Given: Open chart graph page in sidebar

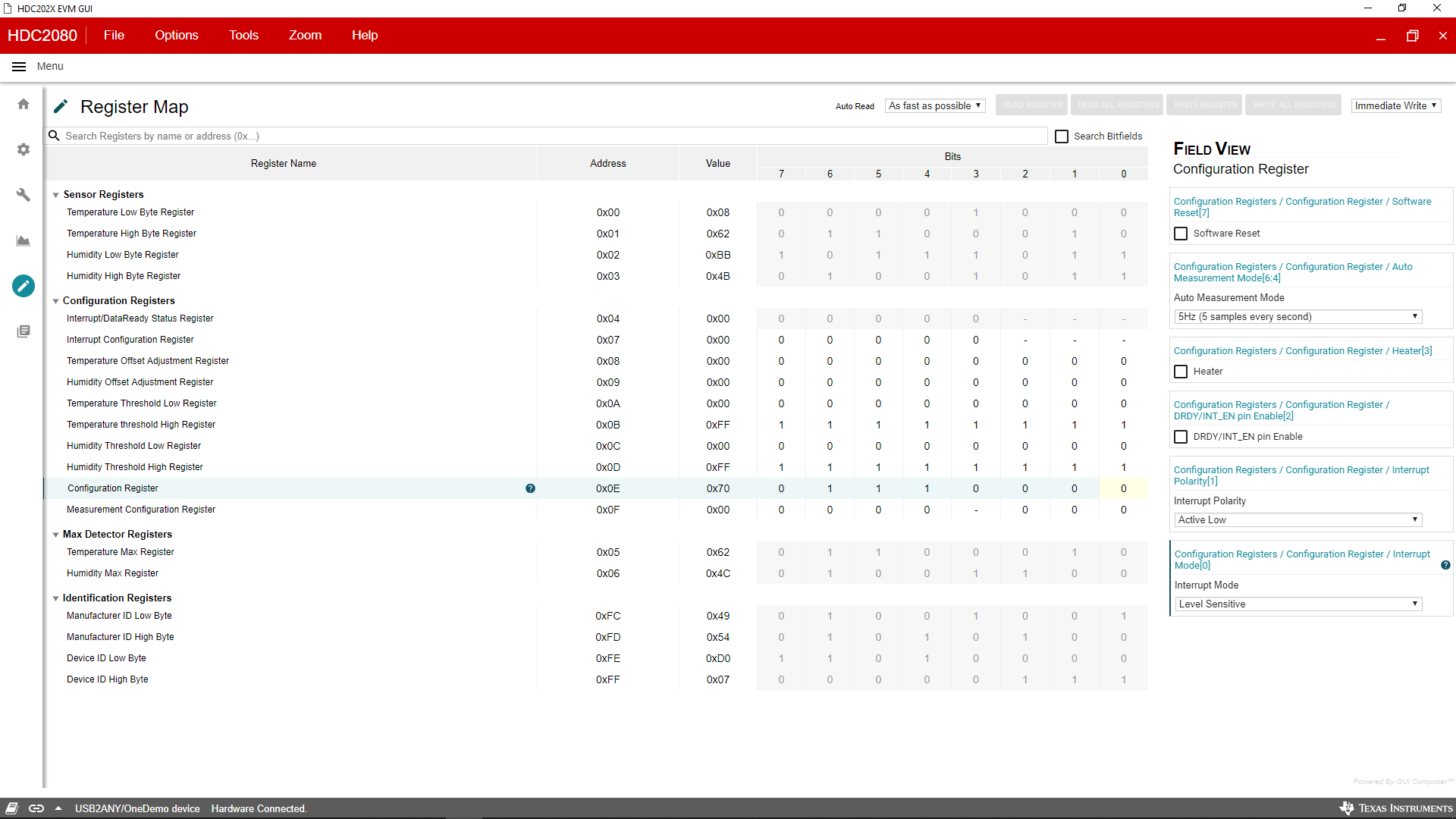Looking at the screenshot, I should point(24,240).
